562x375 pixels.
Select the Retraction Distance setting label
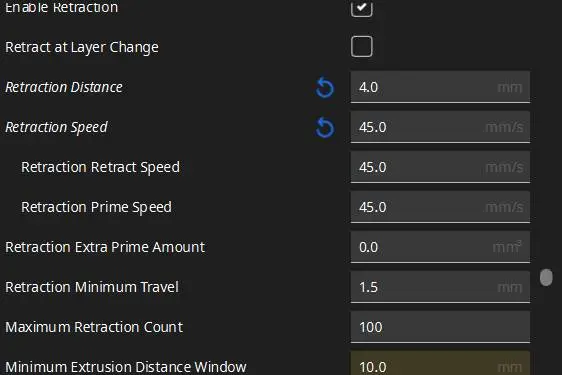coord(64,87)
